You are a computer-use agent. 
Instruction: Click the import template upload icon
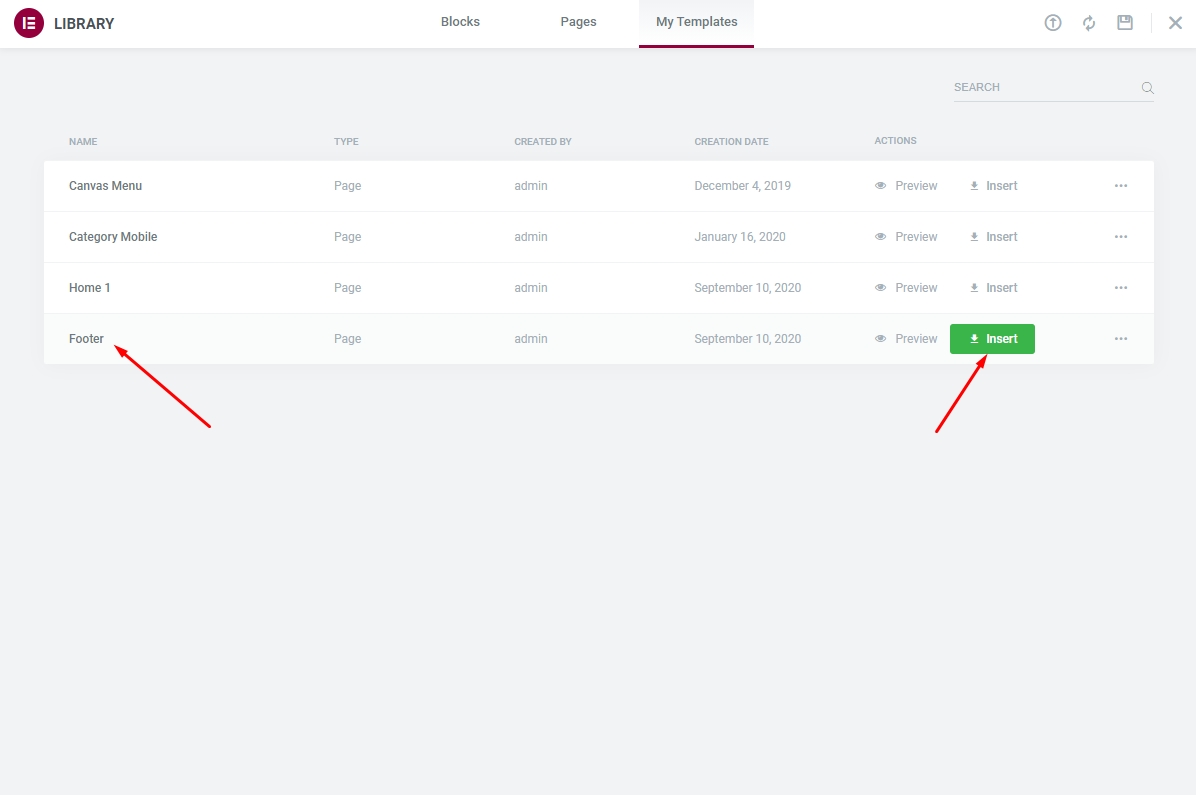click(1053, 23)
